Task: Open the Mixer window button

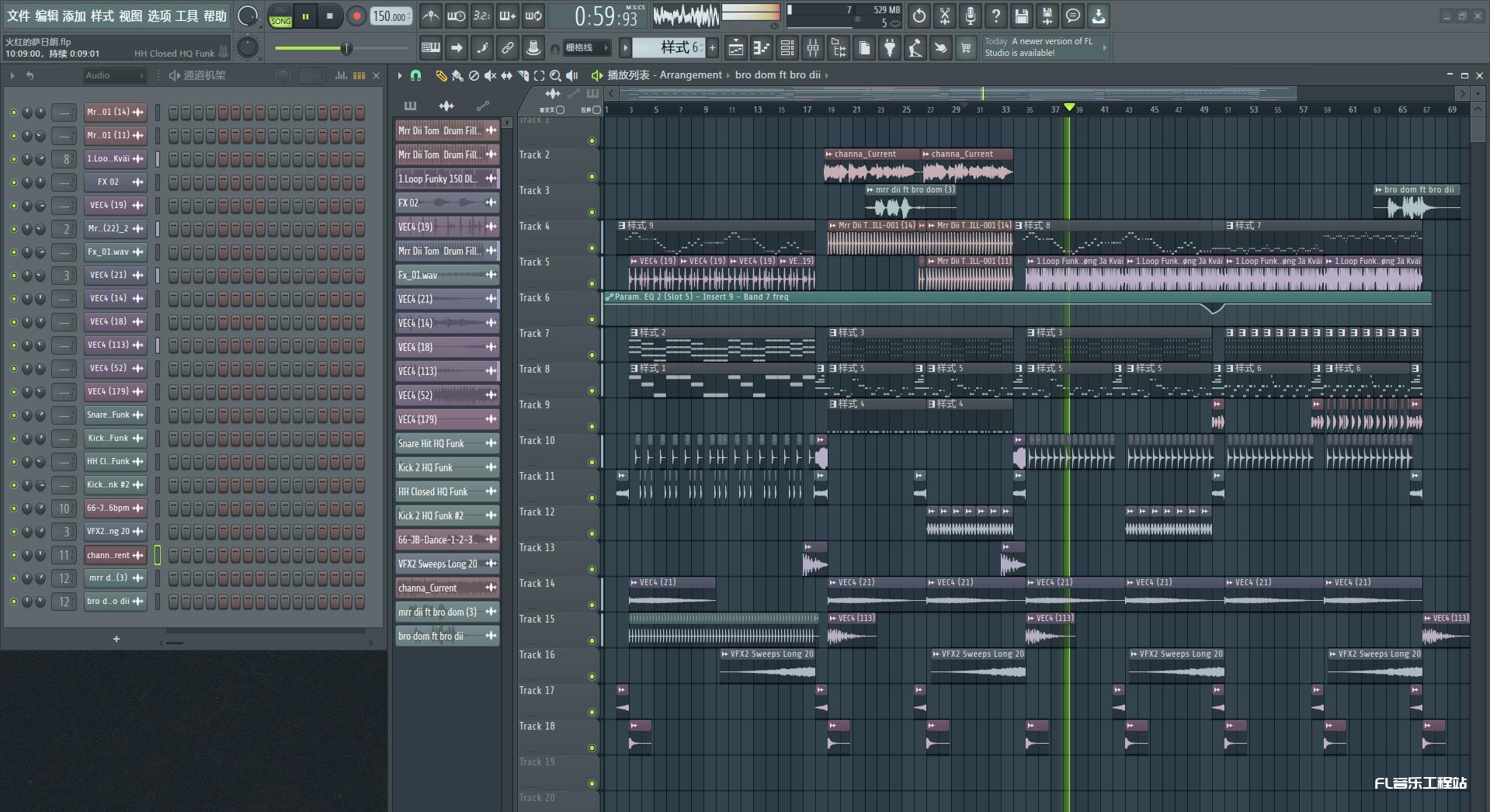Action: tap(813, 48)
